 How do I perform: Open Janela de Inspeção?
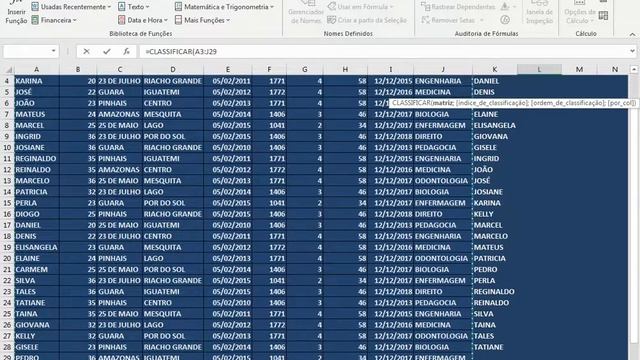[539, 13]
